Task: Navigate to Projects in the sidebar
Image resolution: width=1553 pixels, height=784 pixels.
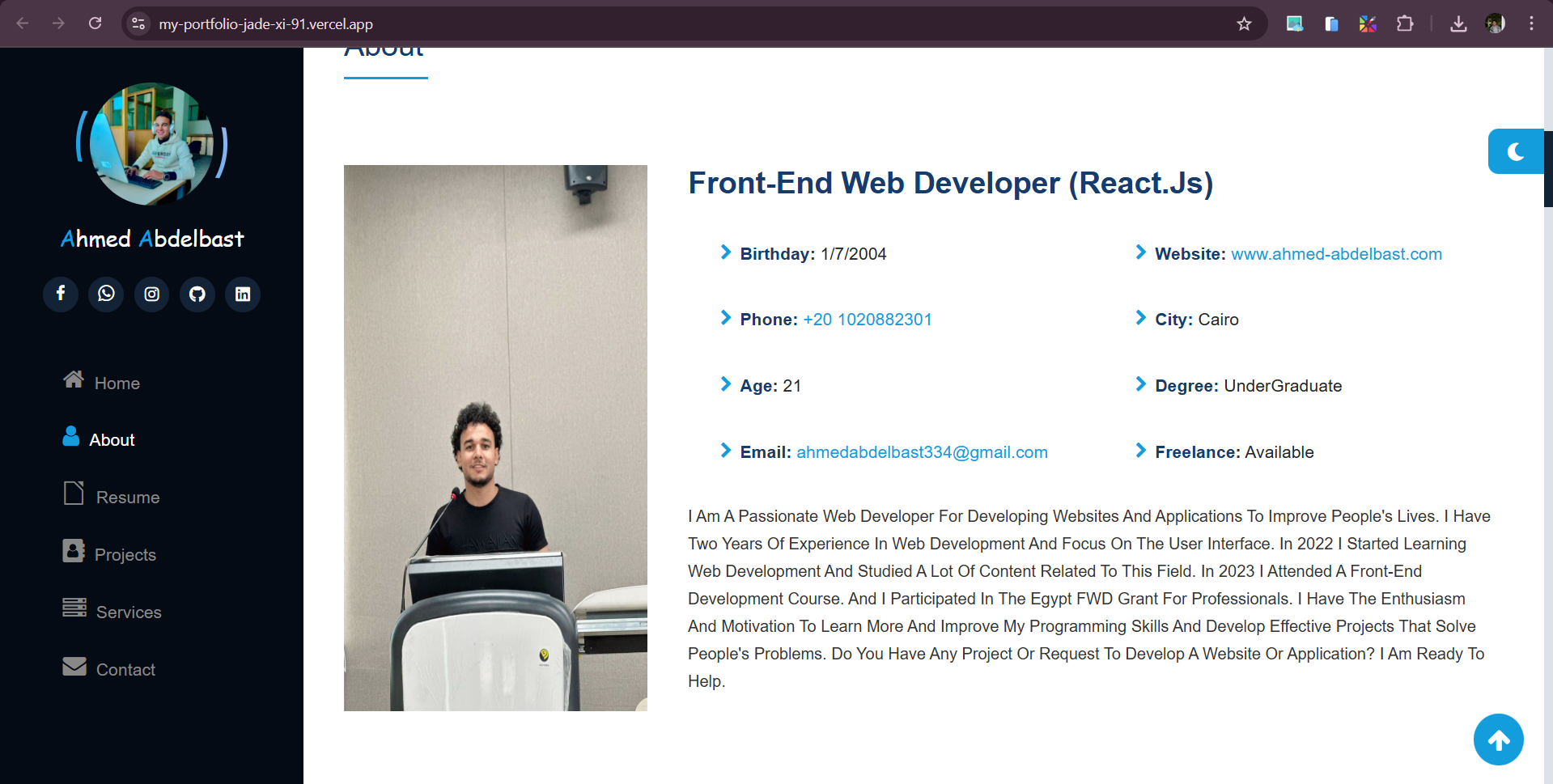Action: (x=109, y=553)
